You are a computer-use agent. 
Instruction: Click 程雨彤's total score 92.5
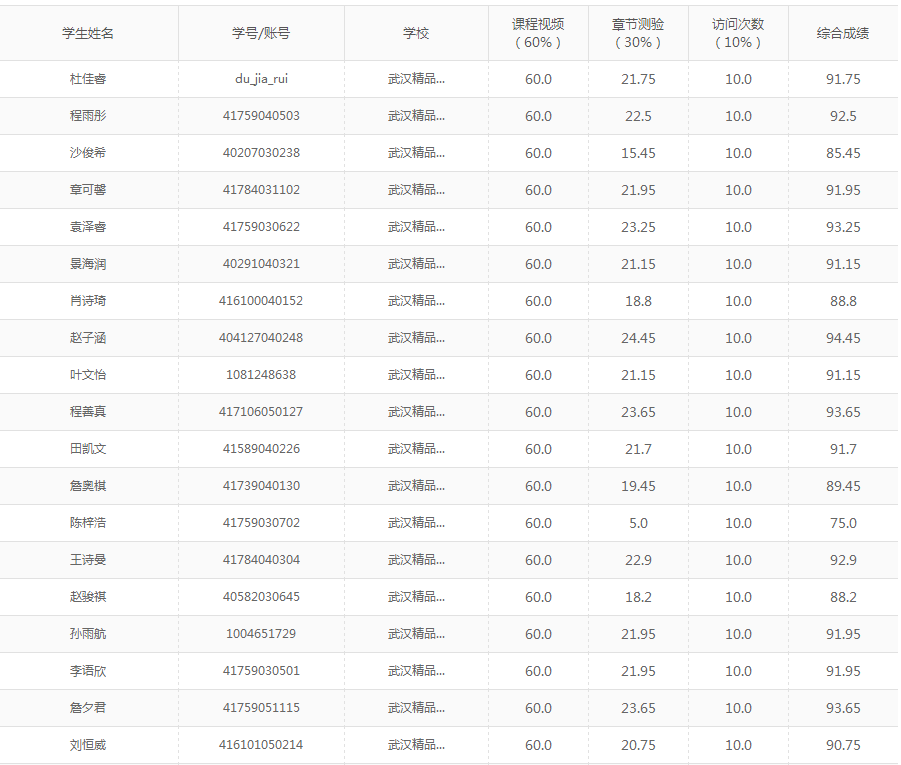tap(844, 116)
